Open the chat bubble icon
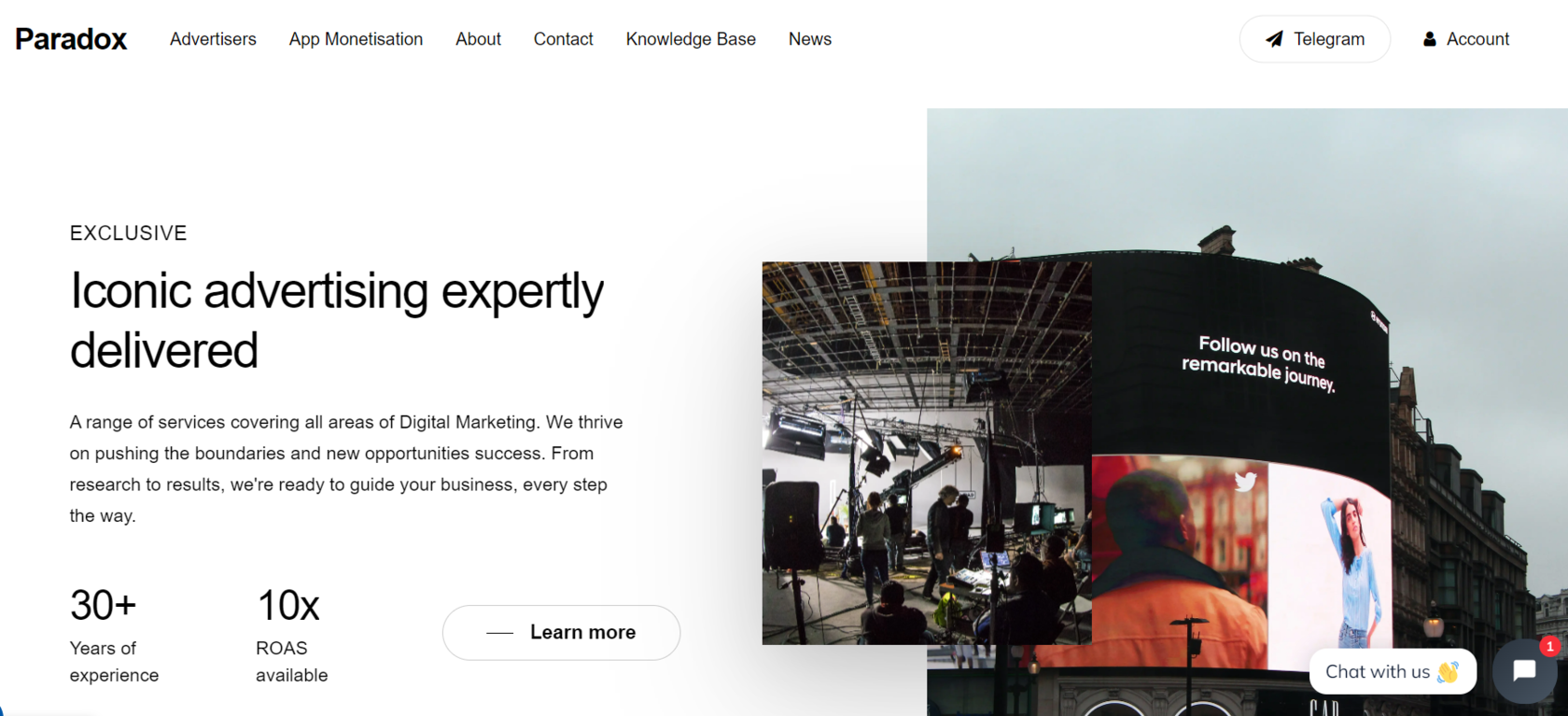This screenshot has height=716, width=1568. pos(1524,670)
